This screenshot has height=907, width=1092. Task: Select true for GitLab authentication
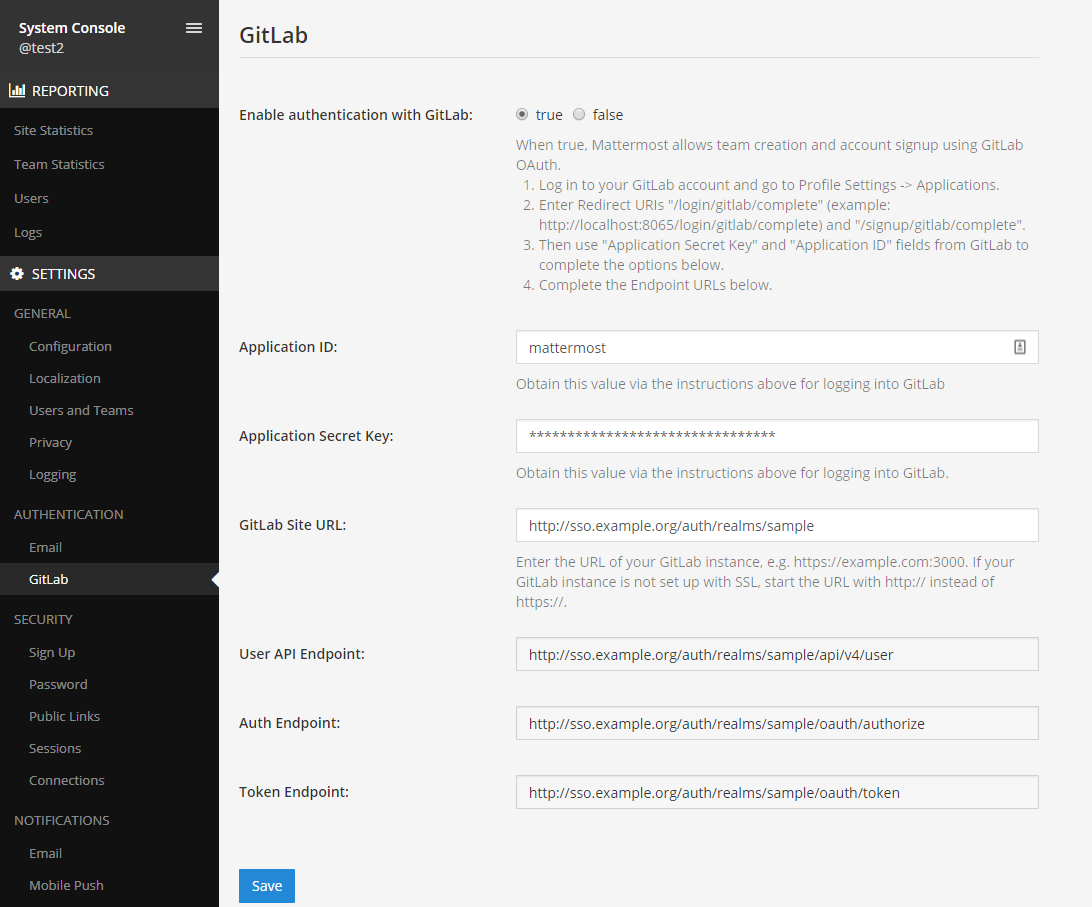(x=522, y=115)
